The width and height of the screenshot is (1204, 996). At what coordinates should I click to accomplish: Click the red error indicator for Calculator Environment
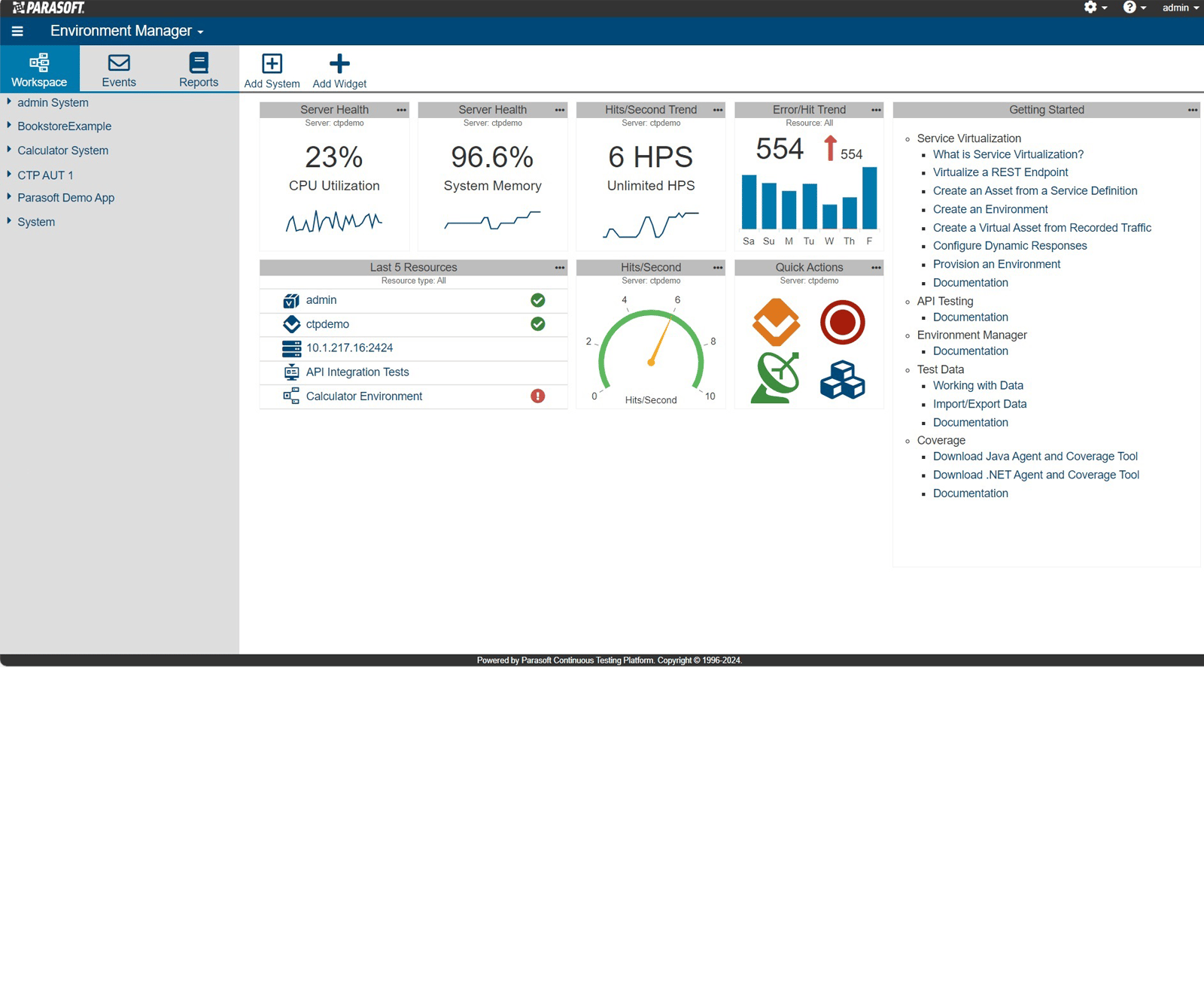(x=537, y=396)
